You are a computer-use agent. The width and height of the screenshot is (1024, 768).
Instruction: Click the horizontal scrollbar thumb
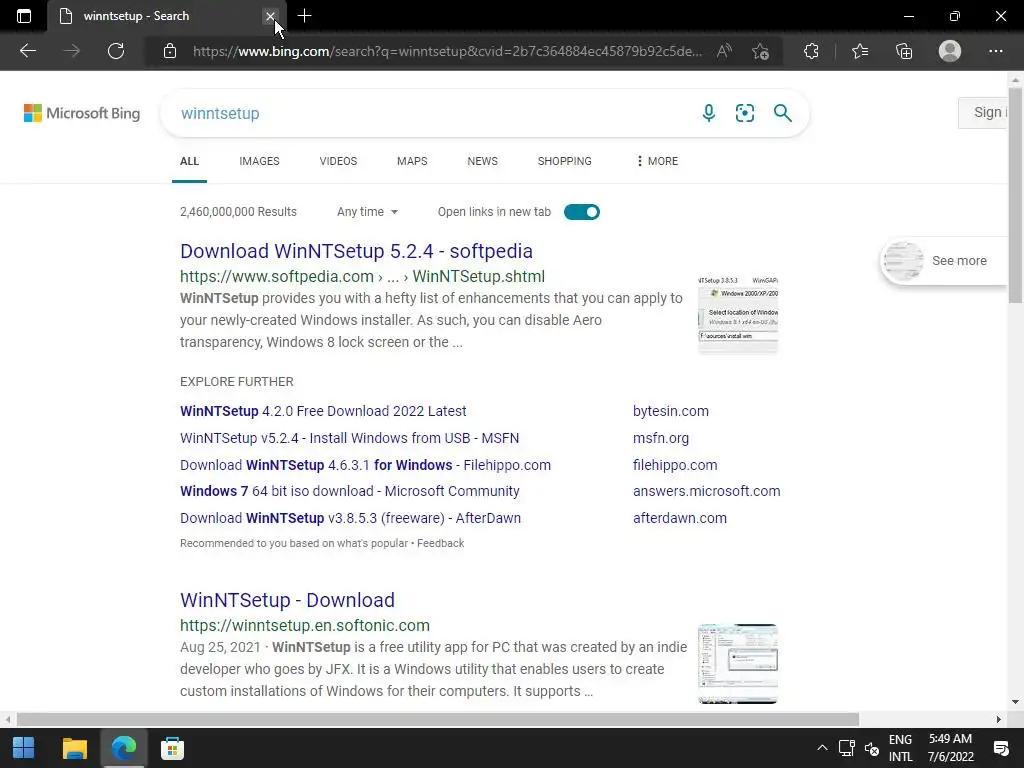(438, 720)
